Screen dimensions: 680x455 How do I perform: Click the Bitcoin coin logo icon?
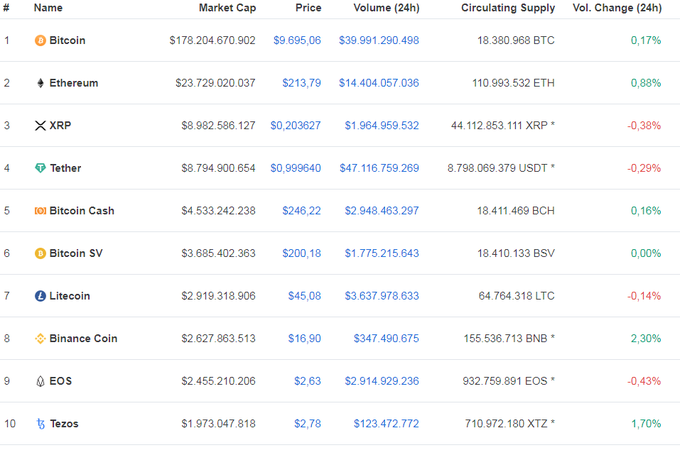(40, 40)
